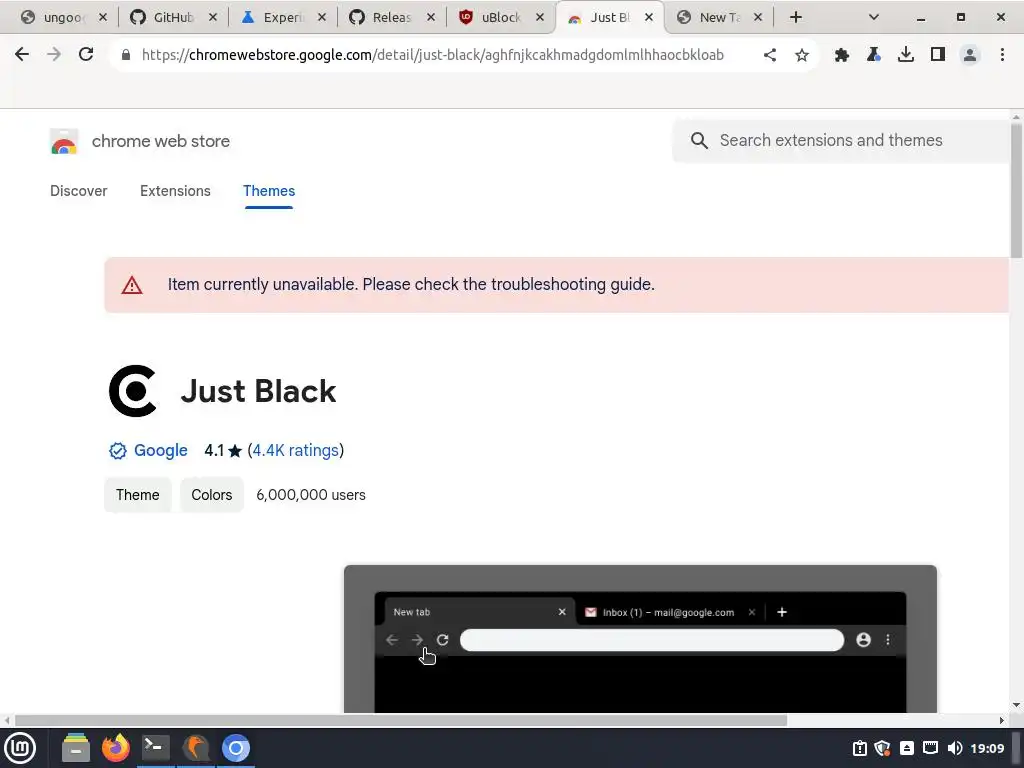Focus the Search extensions and themes field

(x=842, y=140)
